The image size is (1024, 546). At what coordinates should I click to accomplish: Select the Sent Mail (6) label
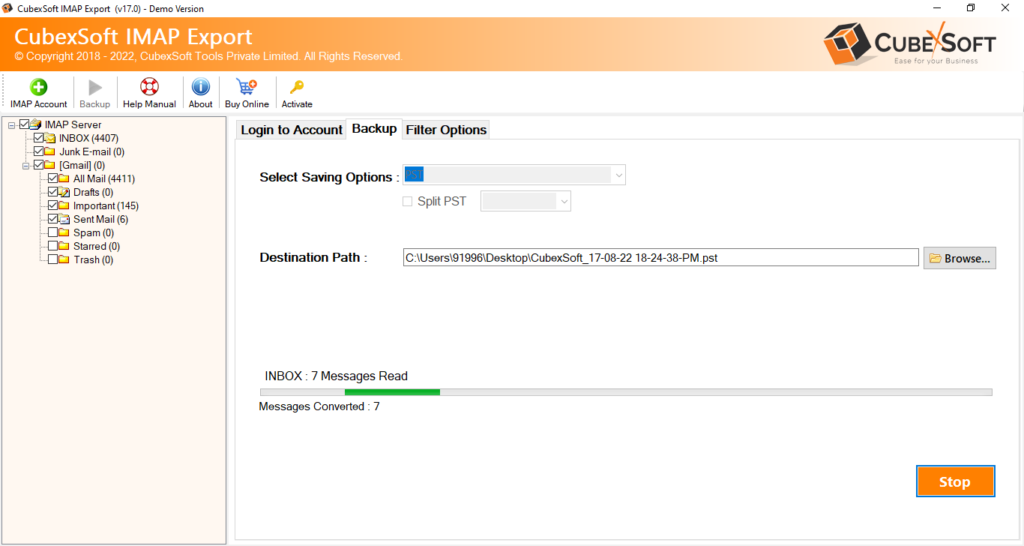point(101,219)
